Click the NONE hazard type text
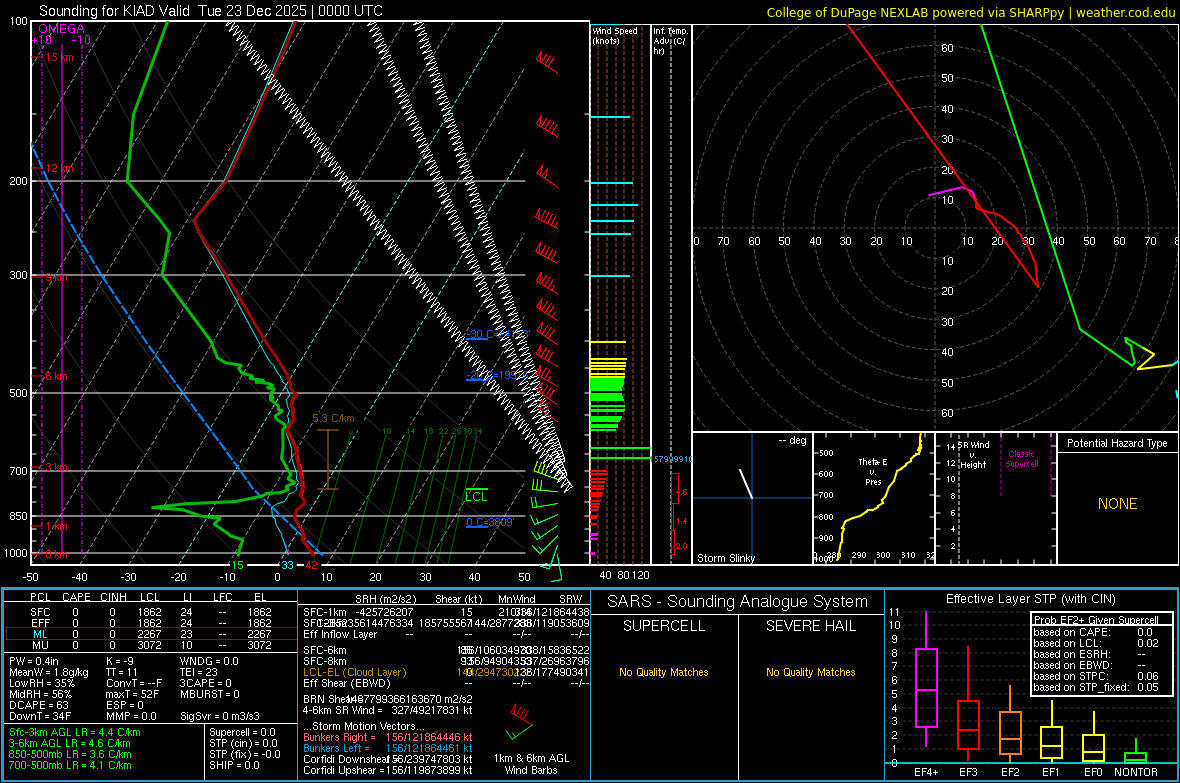This screenshot has width=1180, height=783. click(x=1118, y=504)
